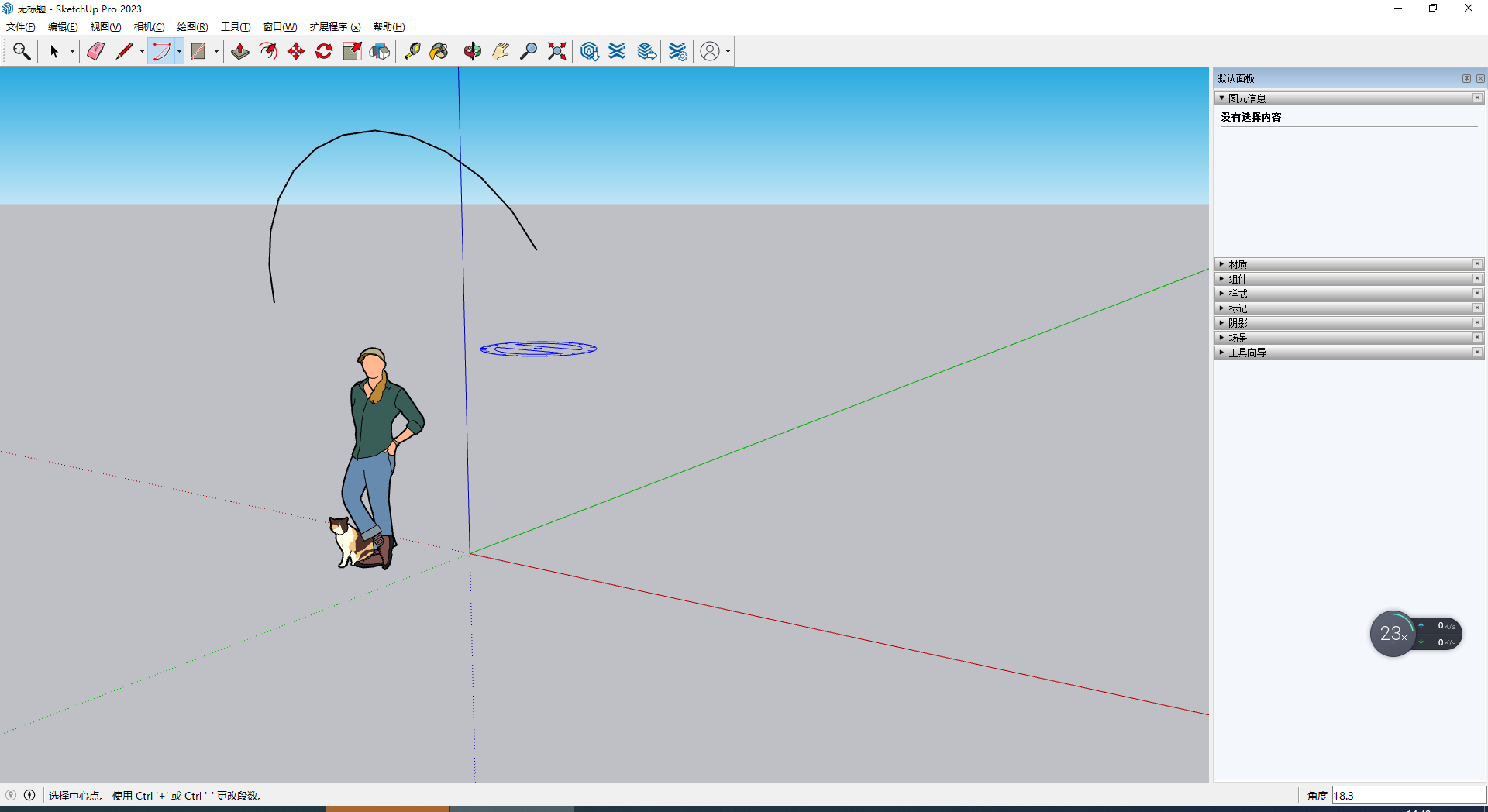Screen dimensions: 1488x812
Task: Open the 扩展程序 menu
Action: 335,27
